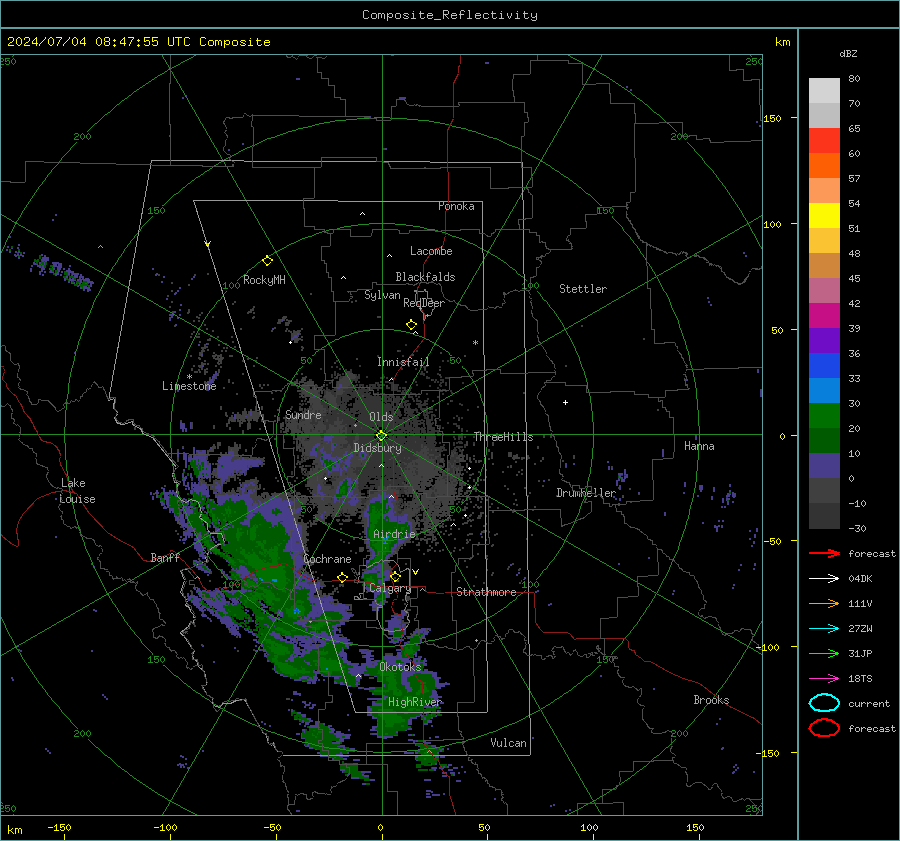The image size is (900, 841).
Task: Click the Didsbury label
Action: [377, 448]
